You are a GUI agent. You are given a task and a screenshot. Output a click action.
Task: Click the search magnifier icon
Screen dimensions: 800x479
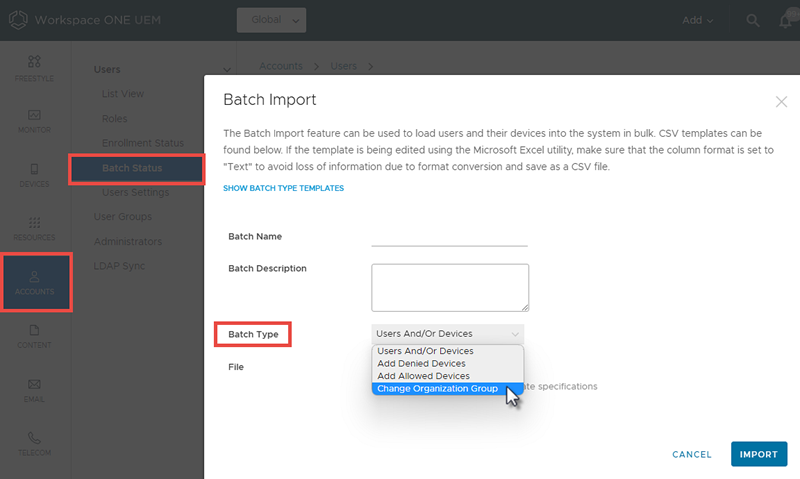753,20
